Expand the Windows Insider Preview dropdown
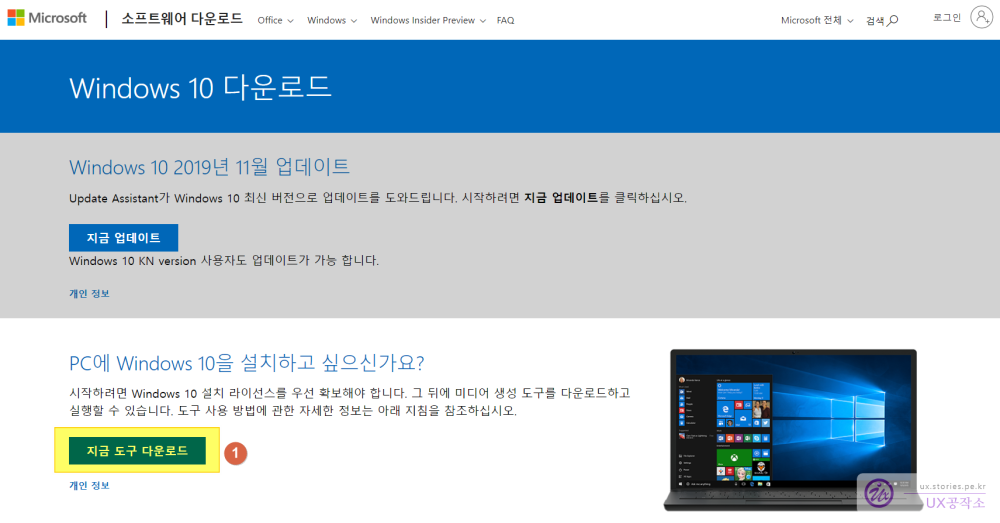1000x523 pixels. coord(428,20)
